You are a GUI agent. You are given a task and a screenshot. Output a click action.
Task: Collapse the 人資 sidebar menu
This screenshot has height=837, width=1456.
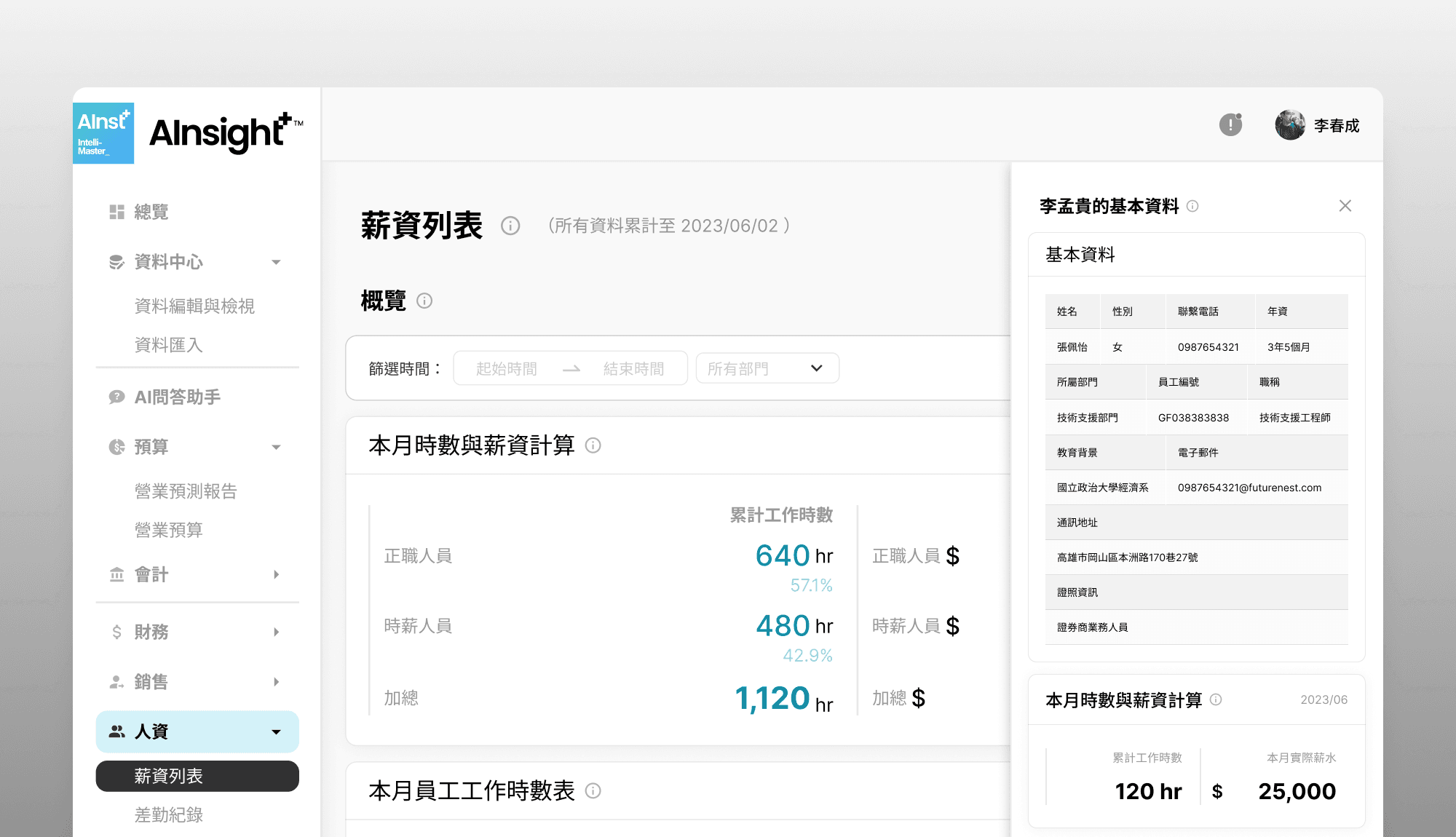point(276,731)
